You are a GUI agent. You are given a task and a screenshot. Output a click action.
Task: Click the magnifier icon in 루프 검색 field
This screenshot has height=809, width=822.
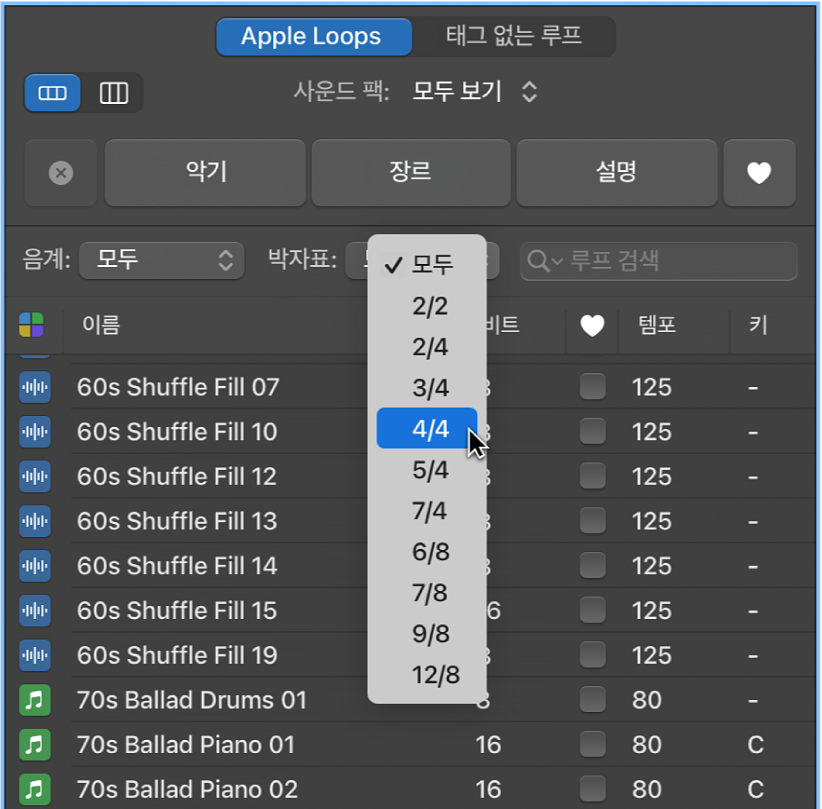tap(536, 262)
